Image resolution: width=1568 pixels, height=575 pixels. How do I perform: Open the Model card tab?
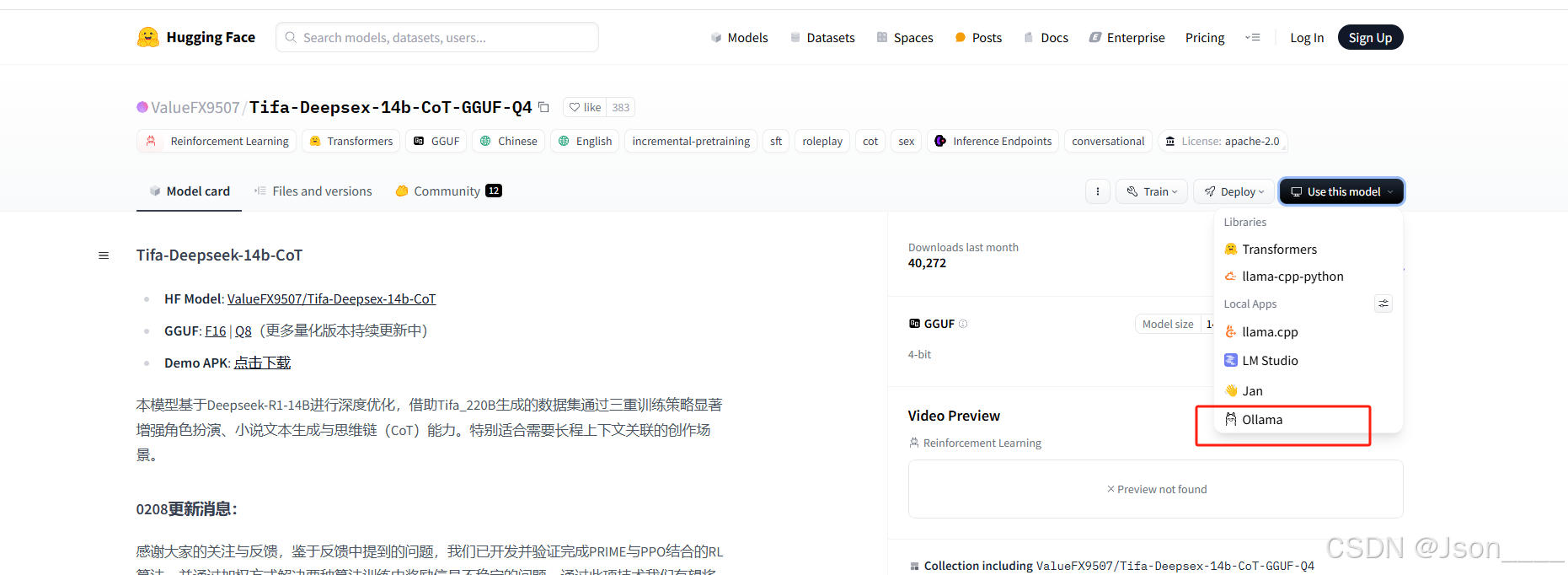tap(190, 191)
